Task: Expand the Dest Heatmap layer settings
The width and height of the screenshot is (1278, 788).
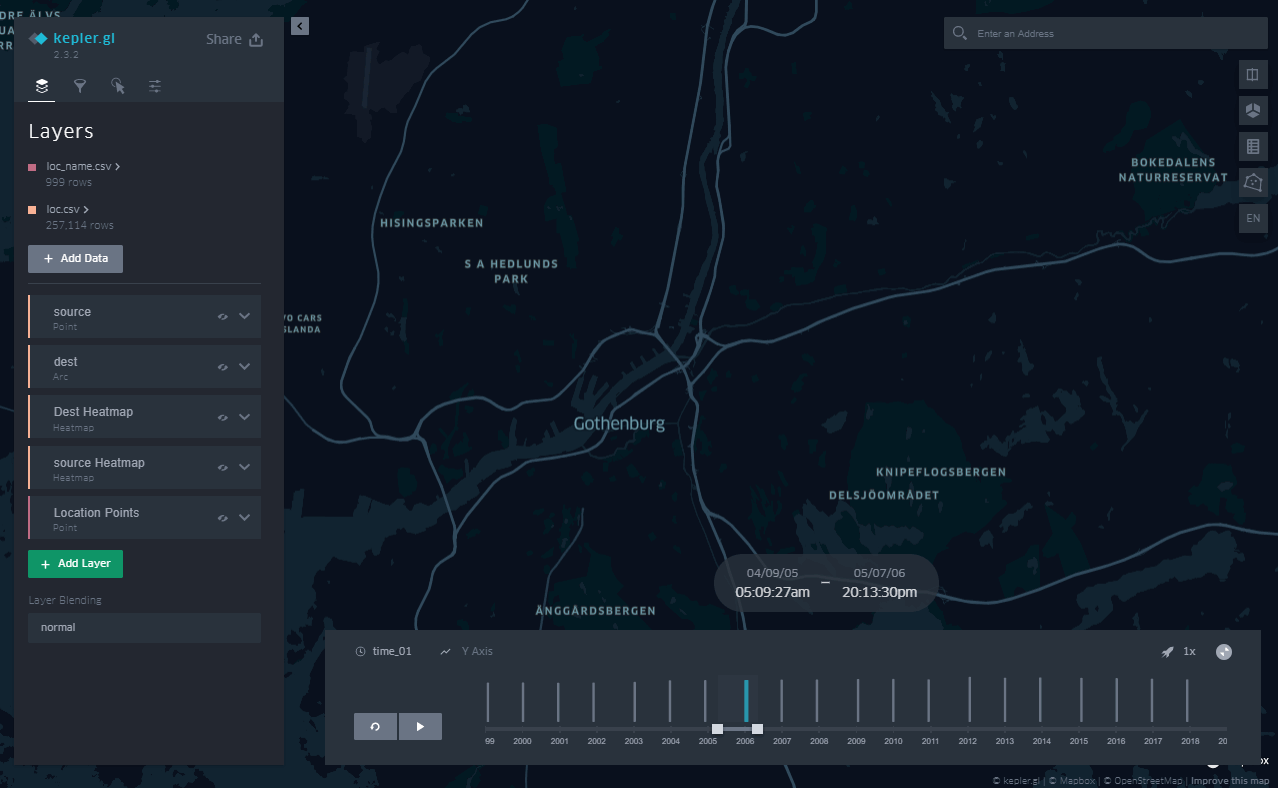Action: pyautogui.click(x=244, y=417)
